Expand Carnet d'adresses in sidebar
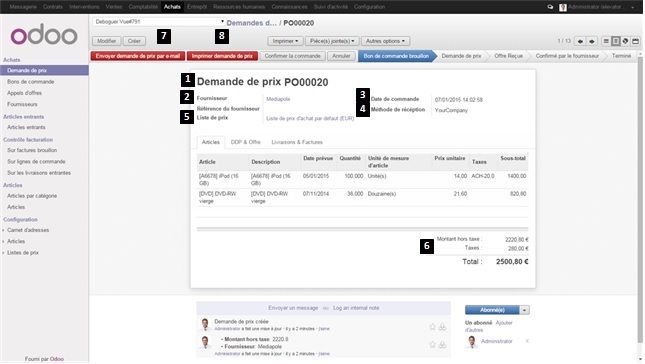 [x=28, y=230]
